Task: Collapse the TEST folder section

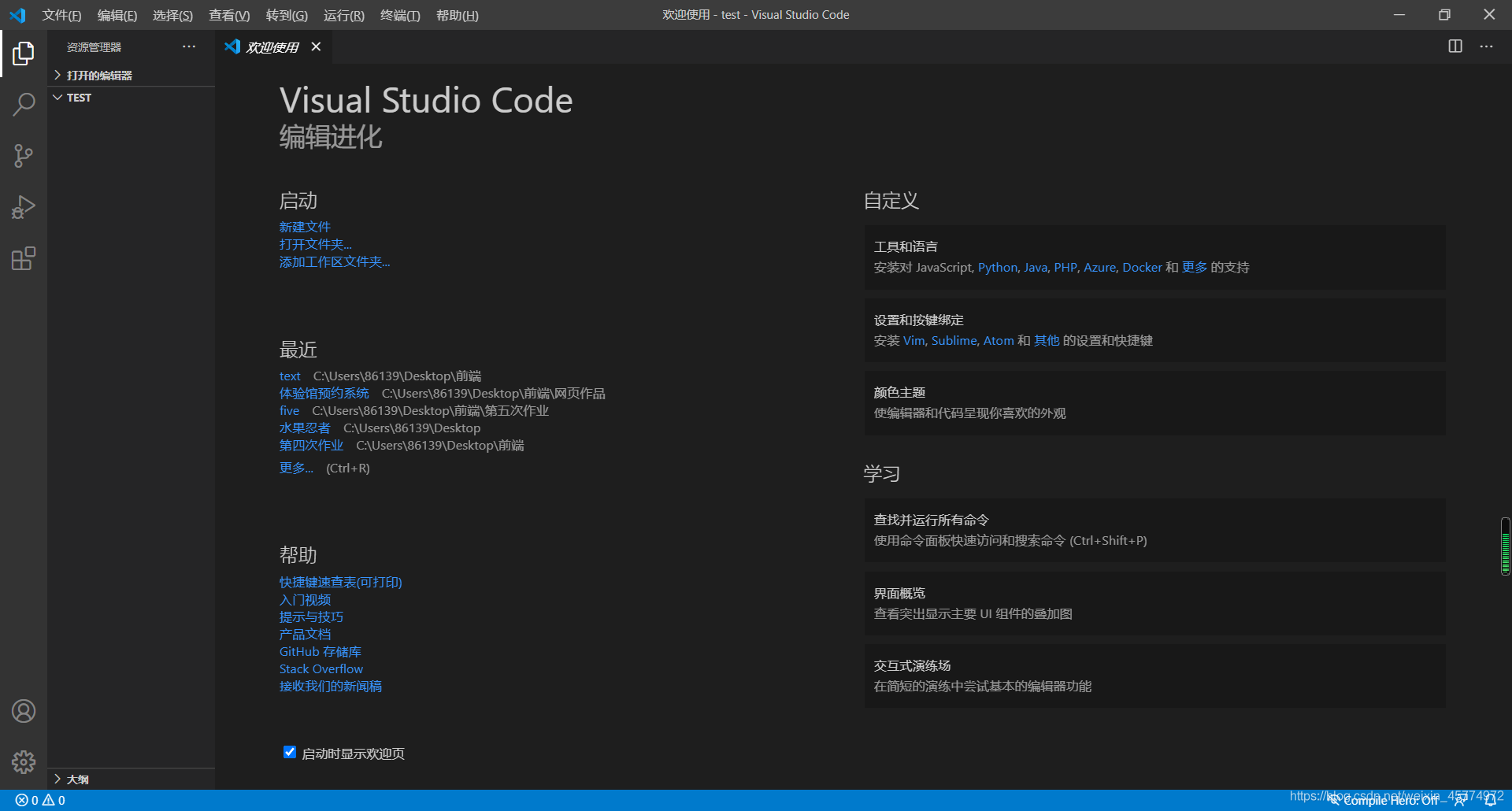Action: pyautogui.click(x=131, y=98)
